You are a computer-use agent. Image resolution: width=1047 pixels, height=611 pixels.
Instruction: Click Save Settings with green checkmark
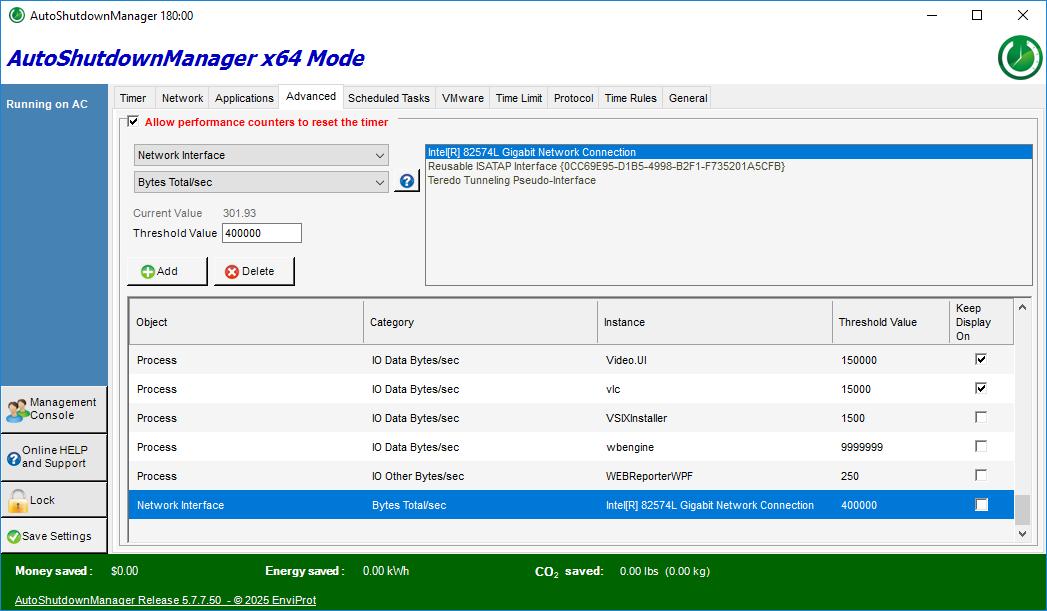tap(54, 536)
